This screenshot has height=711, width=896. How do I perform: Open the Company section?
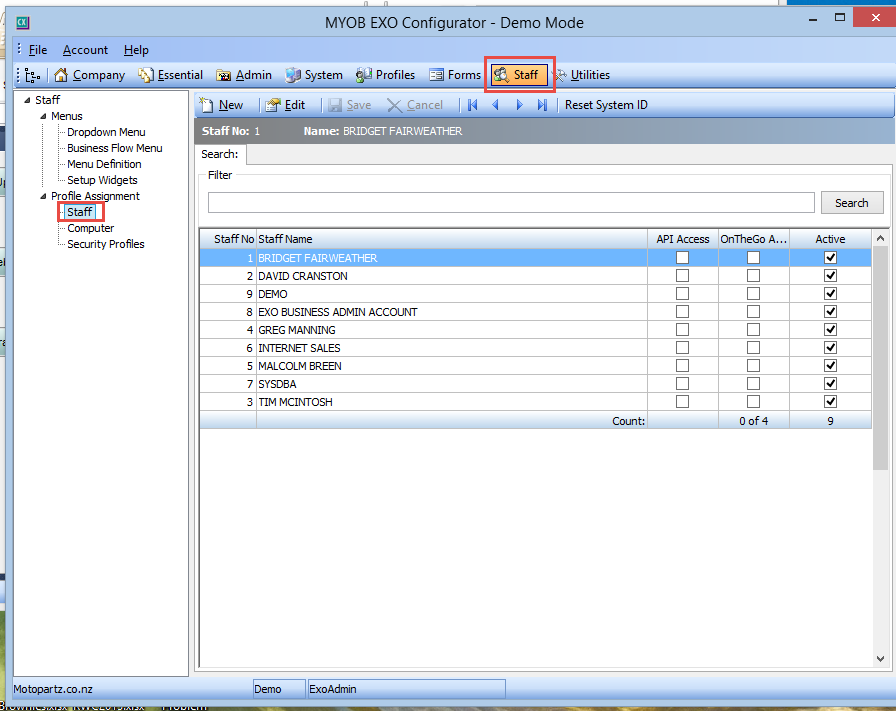tap(90, 75)
